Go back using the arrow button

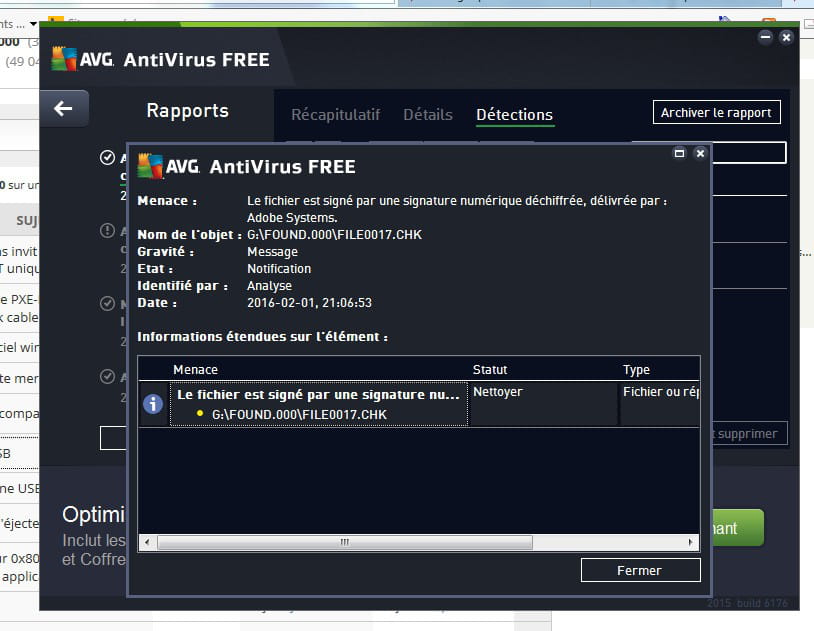point(63,109)
